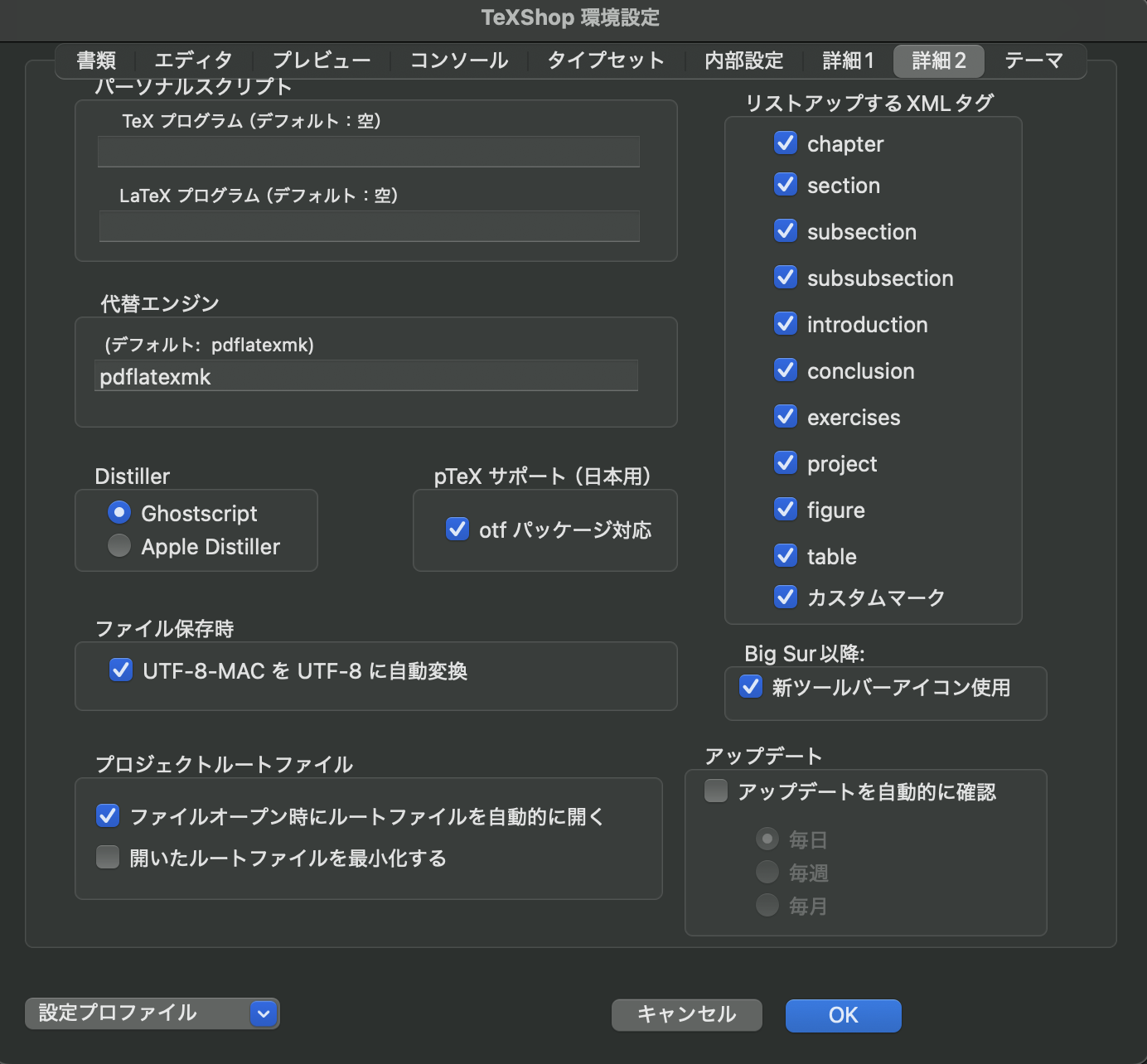Screen dimensions: 1147x1064
Task: Enable 開いたルートファイルを最小化する checkbox
Action: pos(108,857)
